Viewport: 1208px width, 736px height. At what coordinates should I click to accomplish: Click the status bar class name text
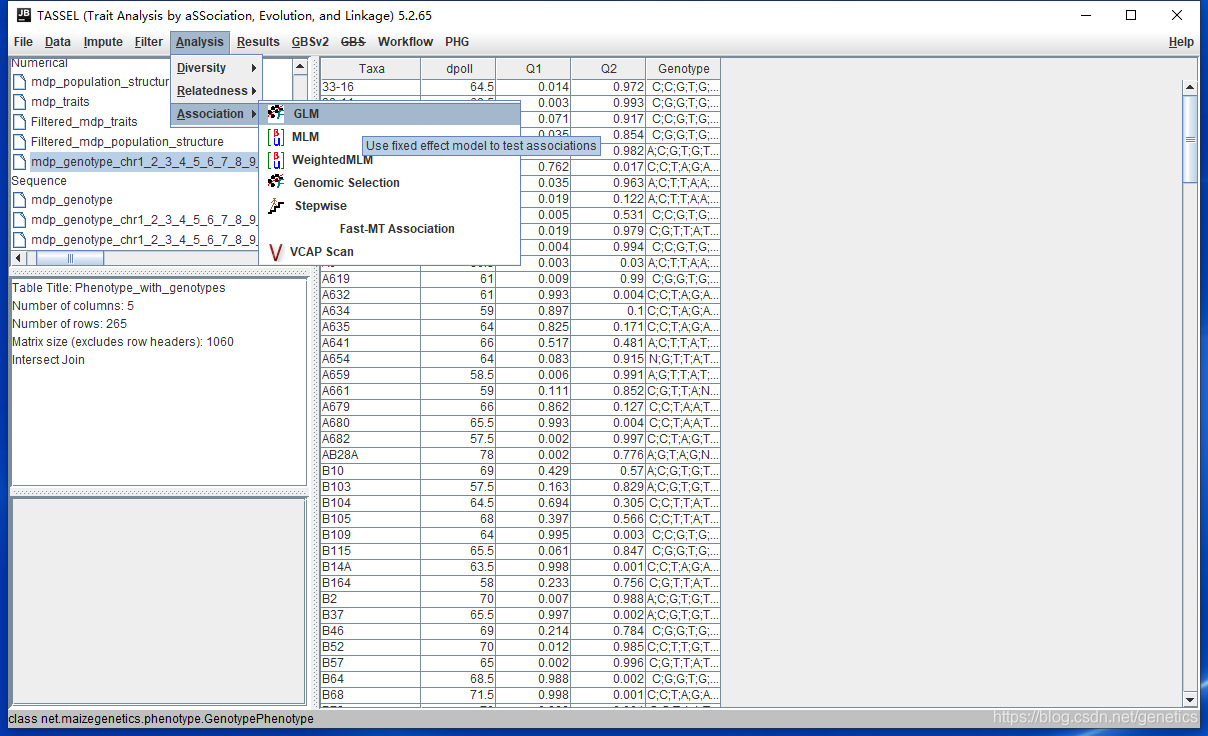(x=161, y=719)
